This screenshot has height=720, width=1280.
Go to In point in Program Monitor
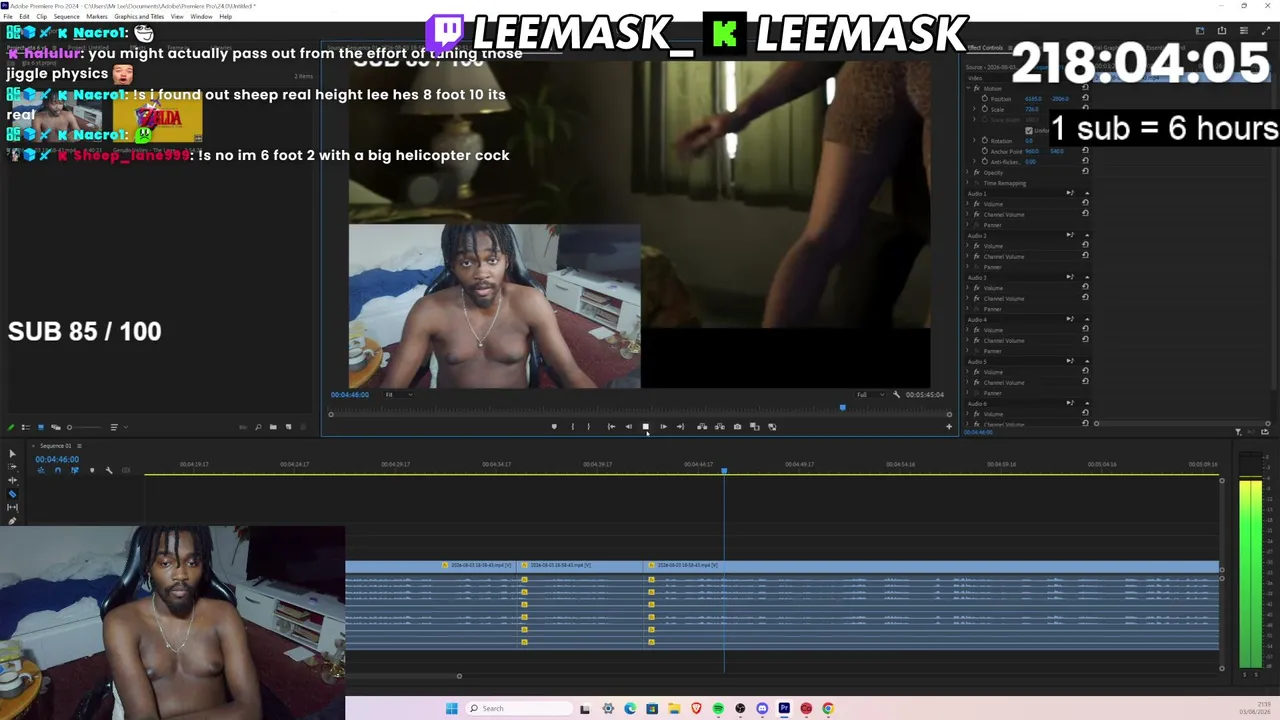611,427
